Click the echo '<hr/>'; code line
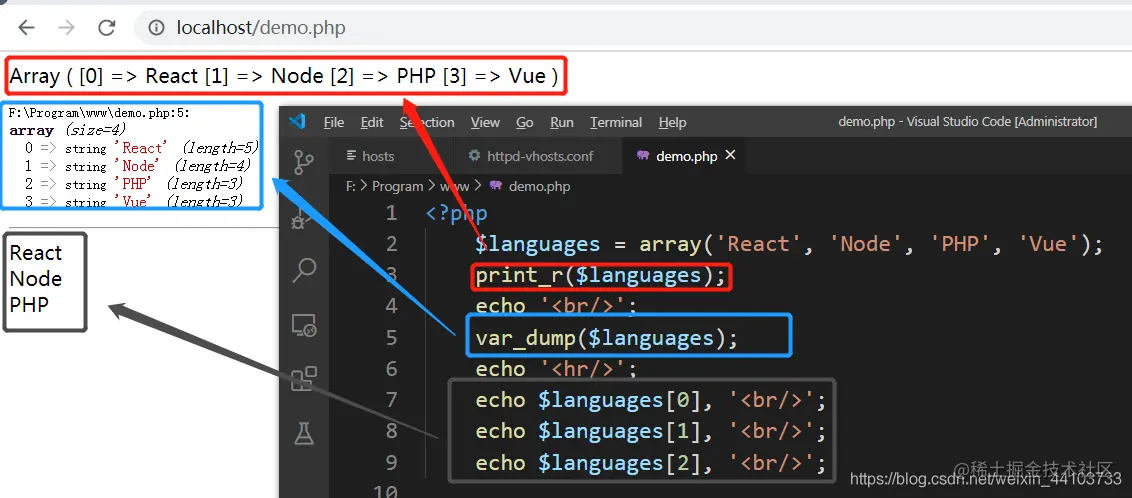The image size is (1132, 498). pyautogui.click(x=556, y=370)
